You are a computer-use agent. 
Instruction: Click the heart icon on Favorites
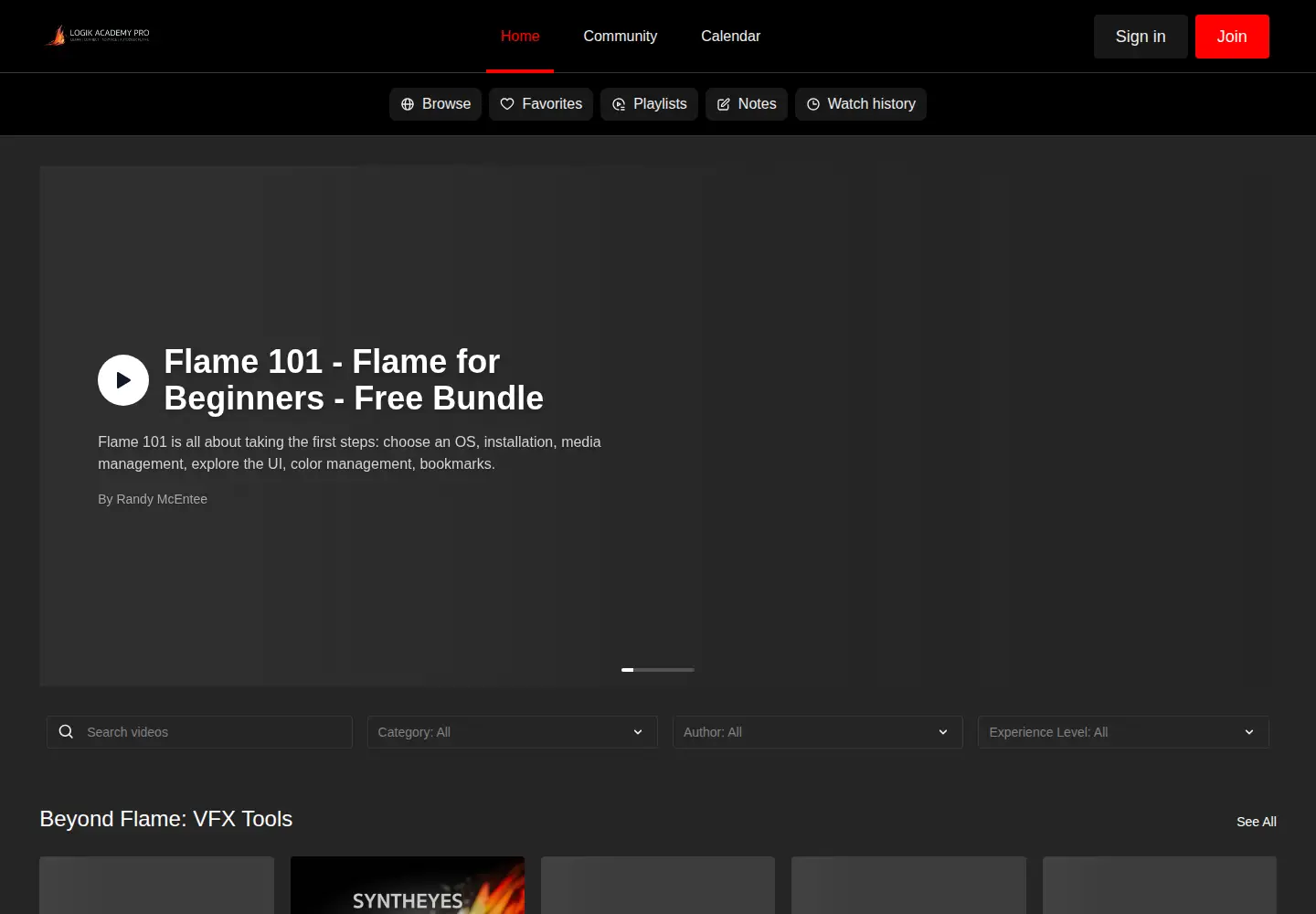[x=507, y=104]
